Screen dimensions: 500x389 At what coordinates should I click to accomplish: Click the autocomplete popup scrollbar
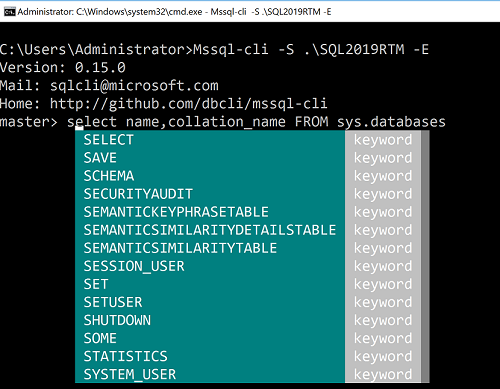(x=425, y=256)
